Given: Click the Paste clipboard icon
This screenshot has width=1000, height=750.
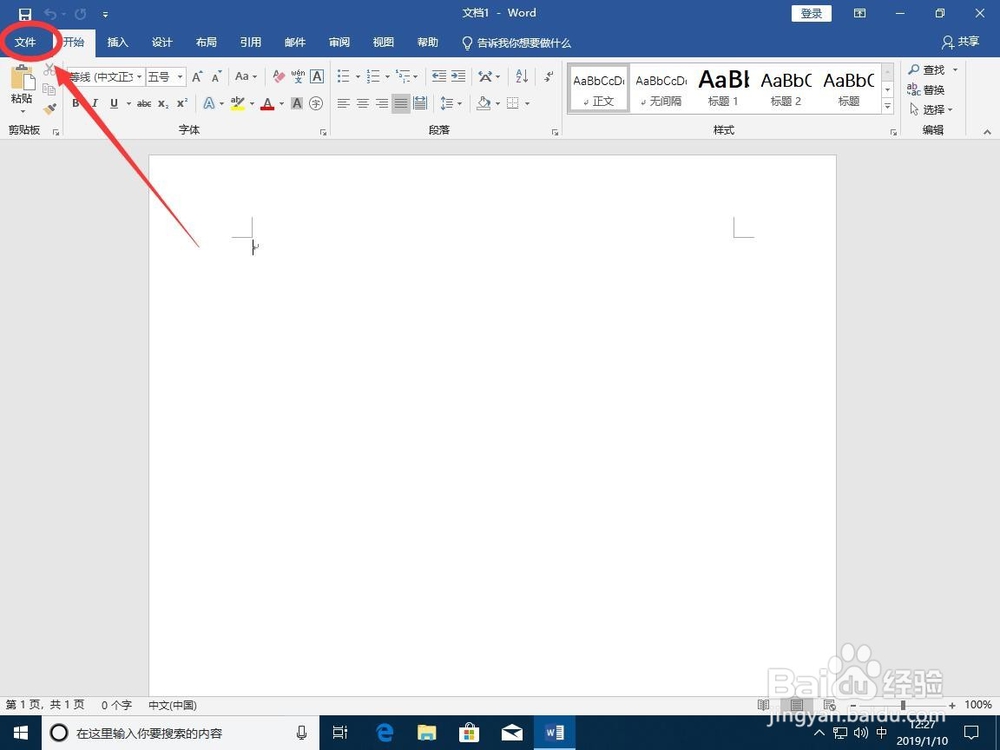Looking at the screenshot, I should coord(22,78).
